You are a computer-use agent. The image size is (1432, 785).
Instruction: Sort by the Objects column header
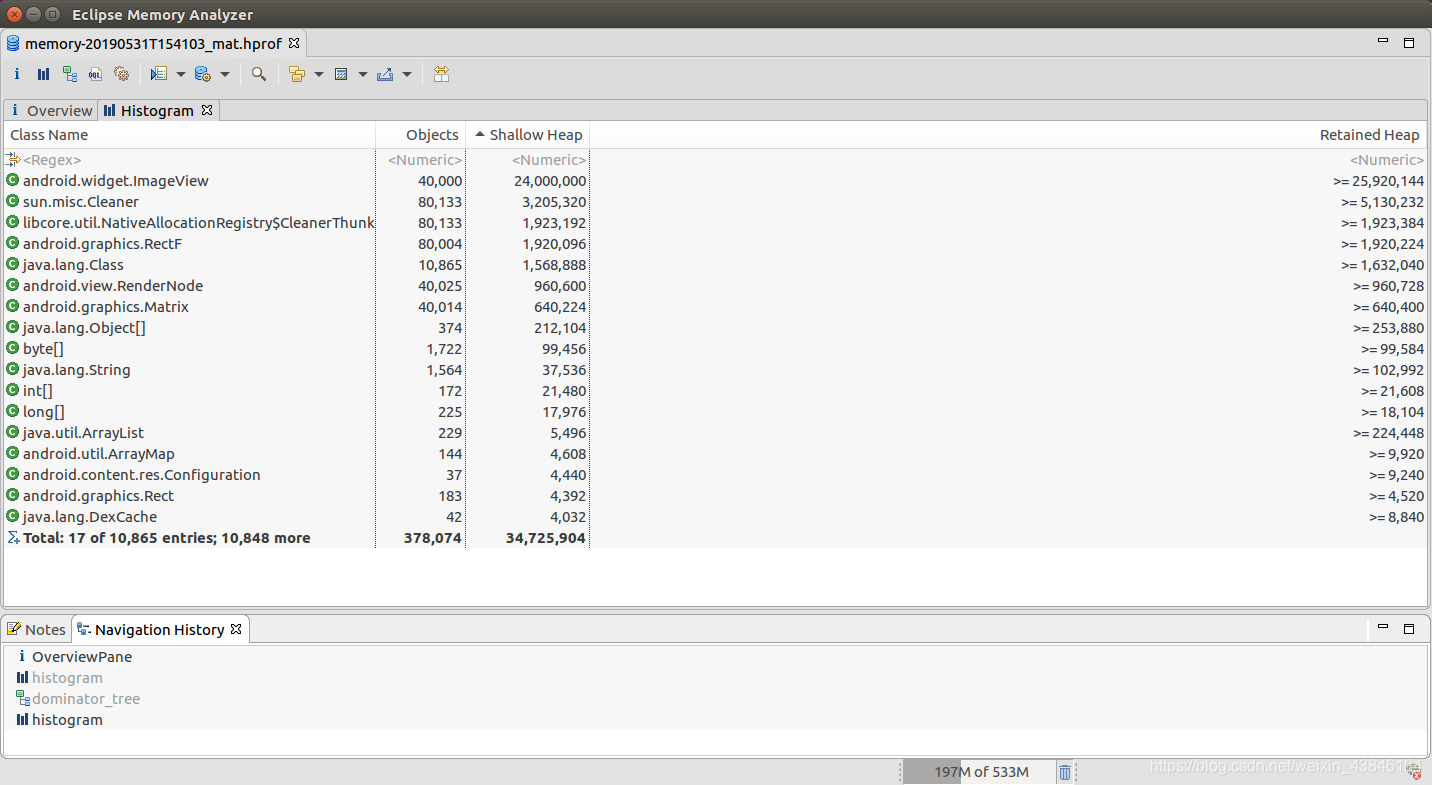(x=421, y=135)
